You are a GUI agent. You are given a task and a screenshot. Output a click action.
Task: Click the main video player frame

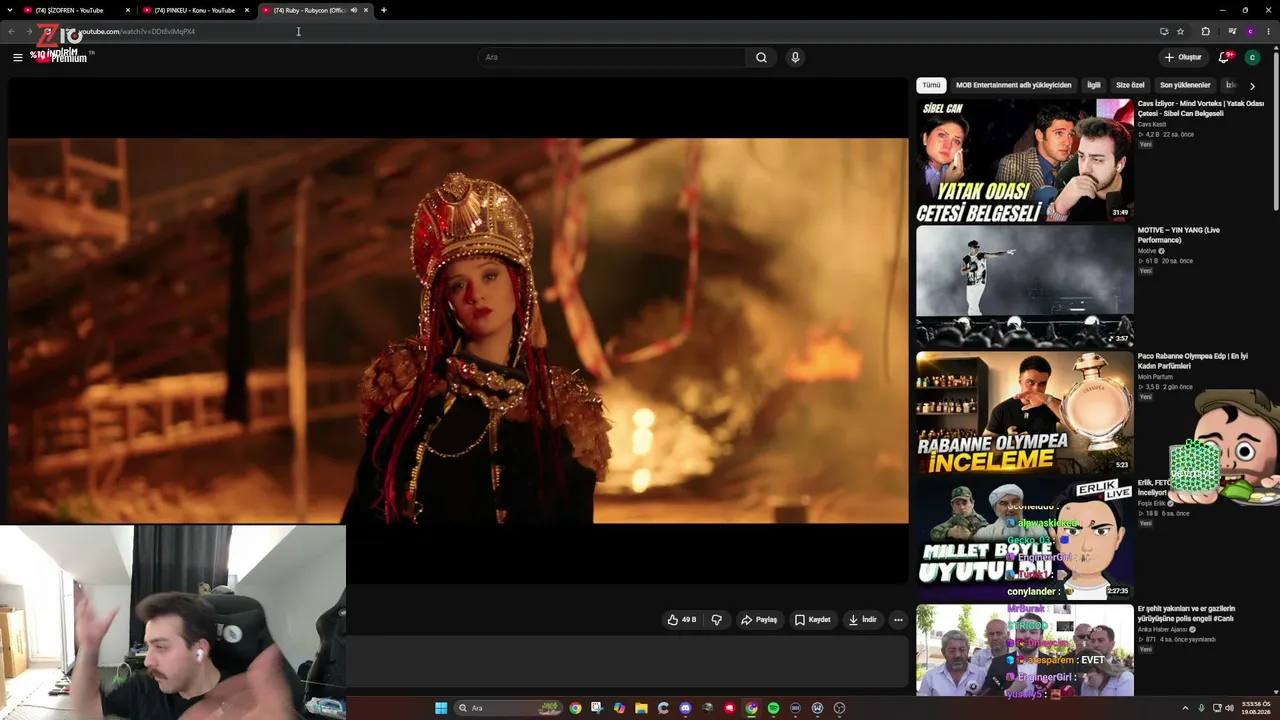tap(458, 330)
